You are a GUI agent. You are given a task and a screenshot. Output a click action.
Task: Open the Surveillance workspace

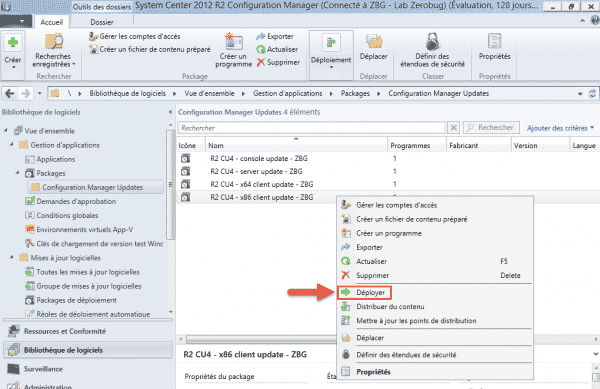(88, 369)
